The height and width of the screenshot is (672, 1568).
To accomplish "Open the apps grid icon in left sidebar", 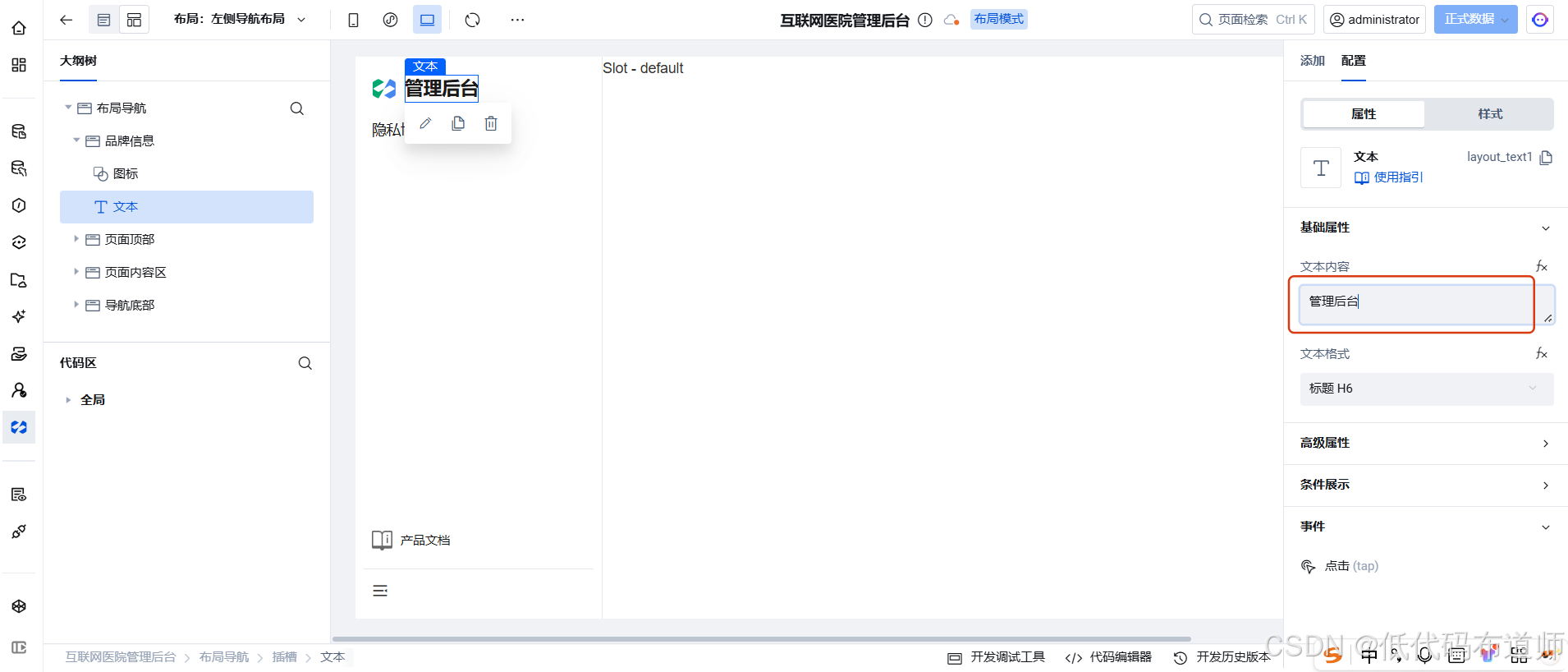I will point(19,65).
